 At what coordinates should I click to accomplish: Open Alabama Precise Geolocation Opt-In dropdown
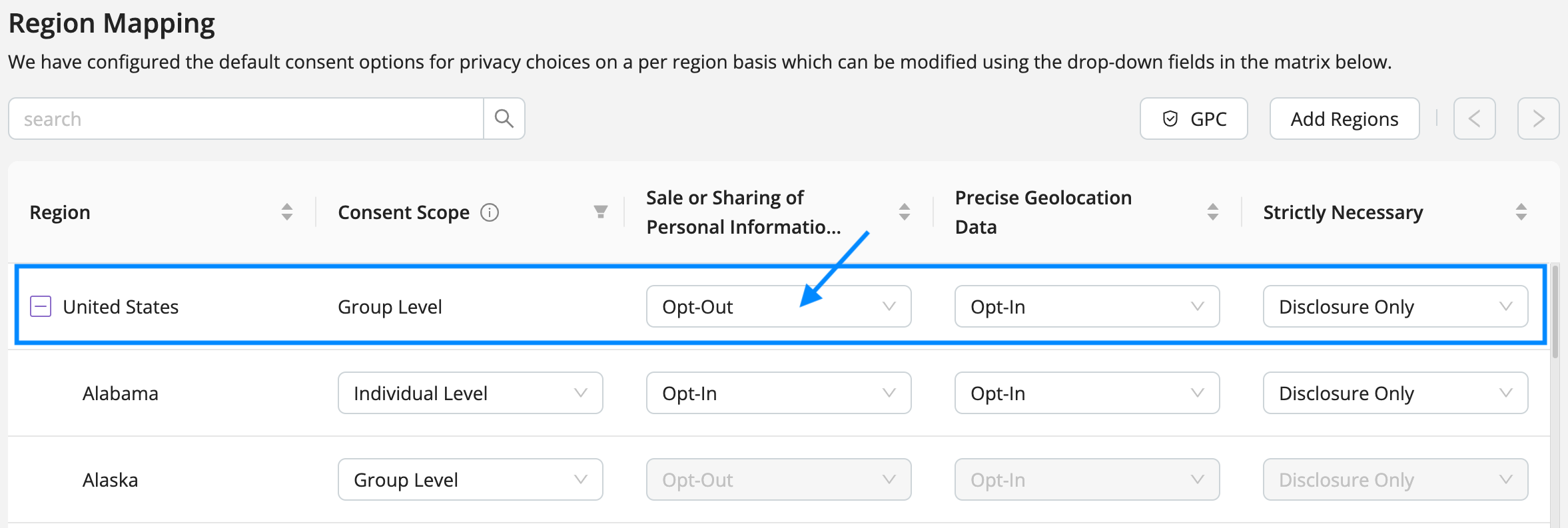pyautogui.click(x=1087, y=393)
